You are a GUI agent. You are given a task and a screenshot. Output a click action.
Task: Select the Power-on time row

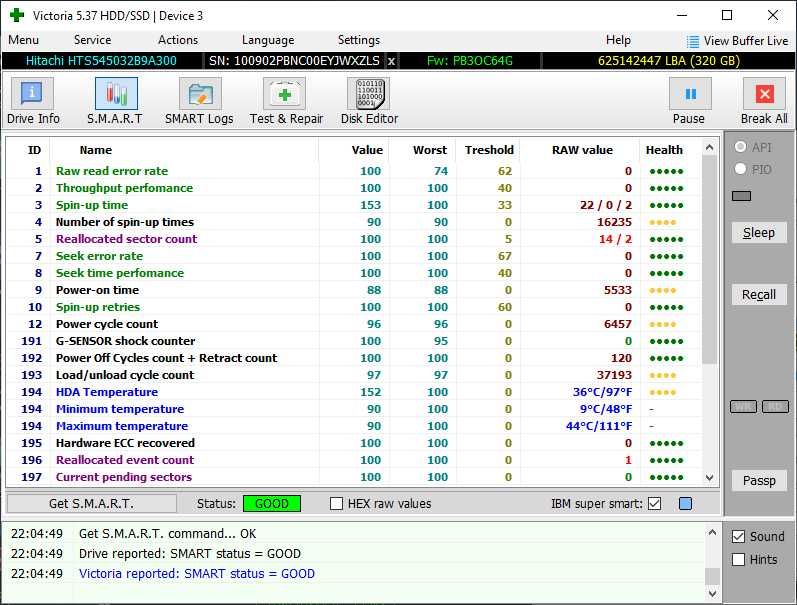pos(354,290)
